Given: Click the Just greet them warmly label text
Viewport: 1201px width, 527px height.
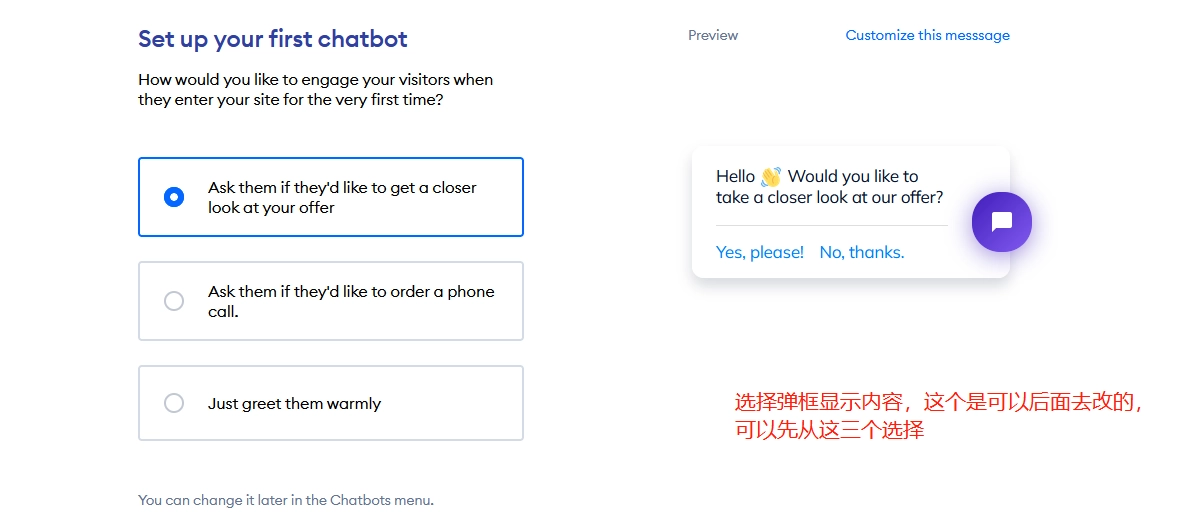Looking at the screenshot, I should pos(294,404).
